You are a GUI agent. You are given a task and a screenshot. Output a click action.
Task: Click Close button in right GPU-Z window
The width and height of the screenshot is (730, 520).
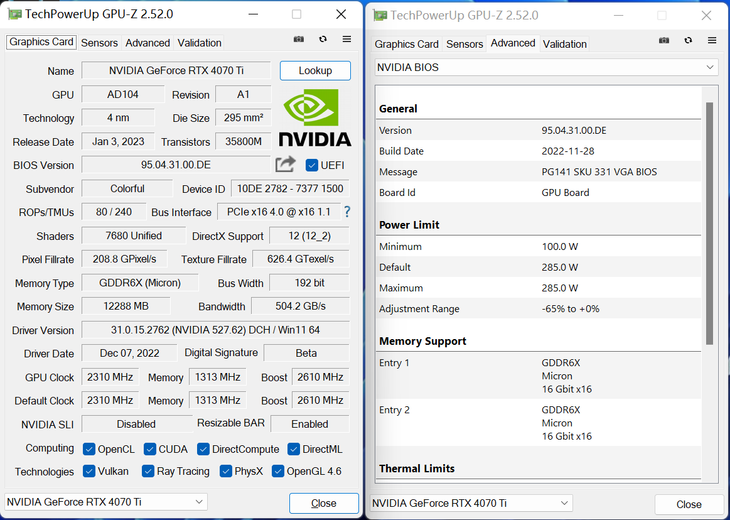(x=689, y=505)
